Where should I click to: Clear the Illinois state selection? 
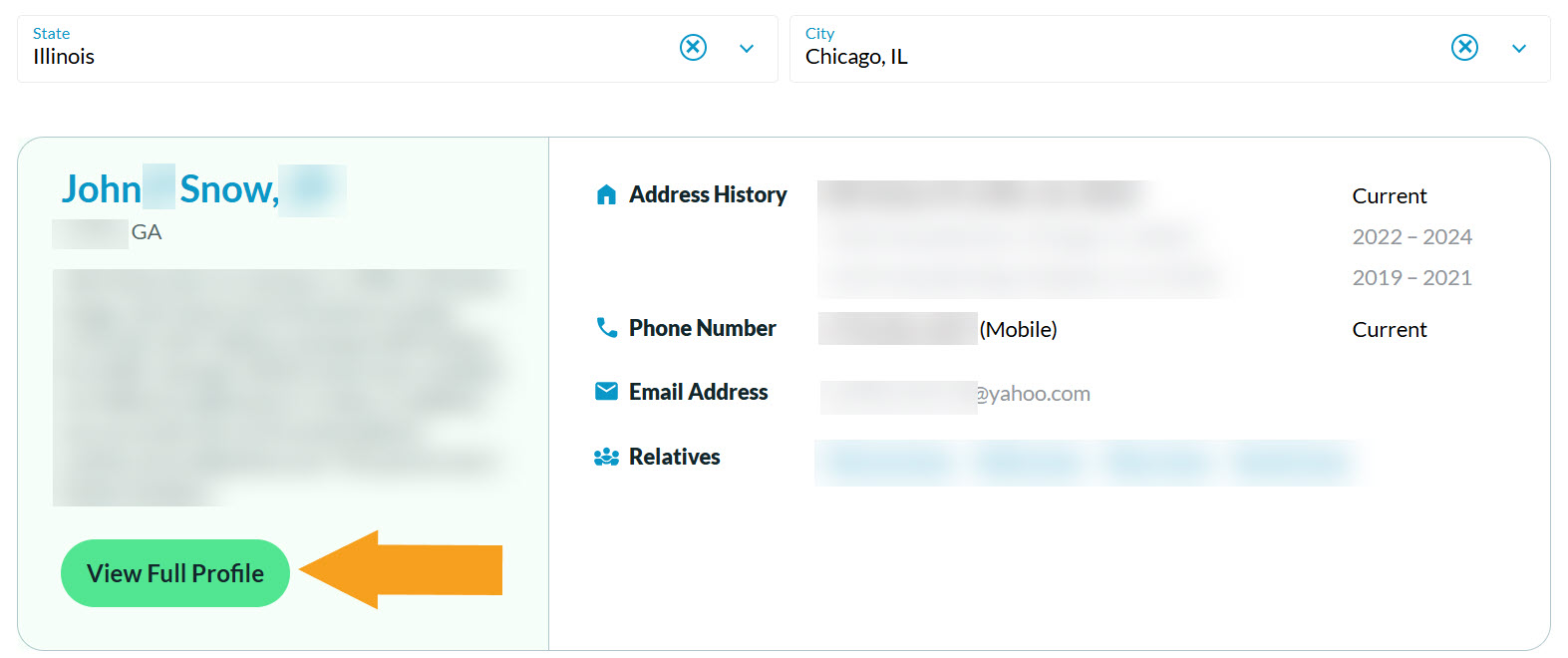[694, 47]
